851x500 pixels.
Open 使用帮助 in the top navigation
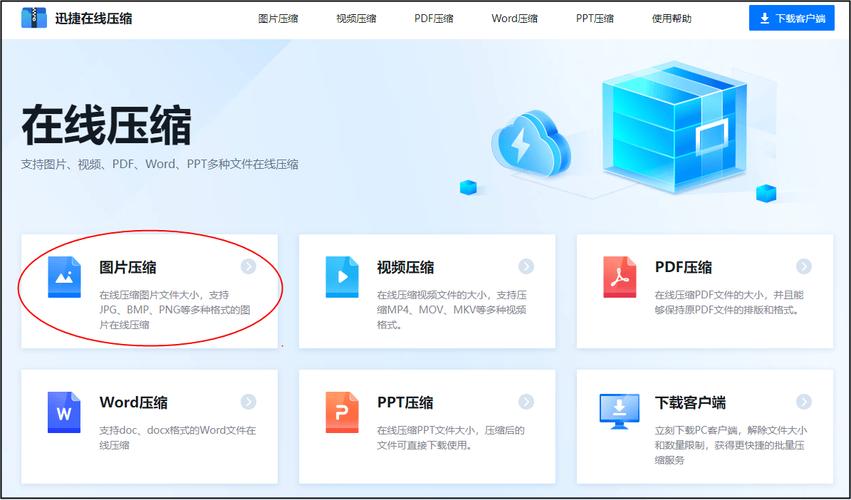click(672, 18)
